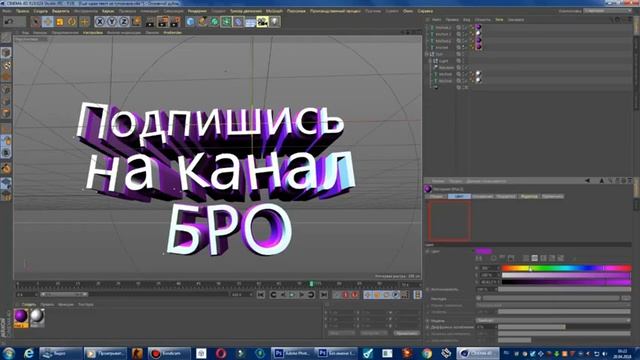
Task: Open the Render Settings icon
Action: [x=175, y=22]
